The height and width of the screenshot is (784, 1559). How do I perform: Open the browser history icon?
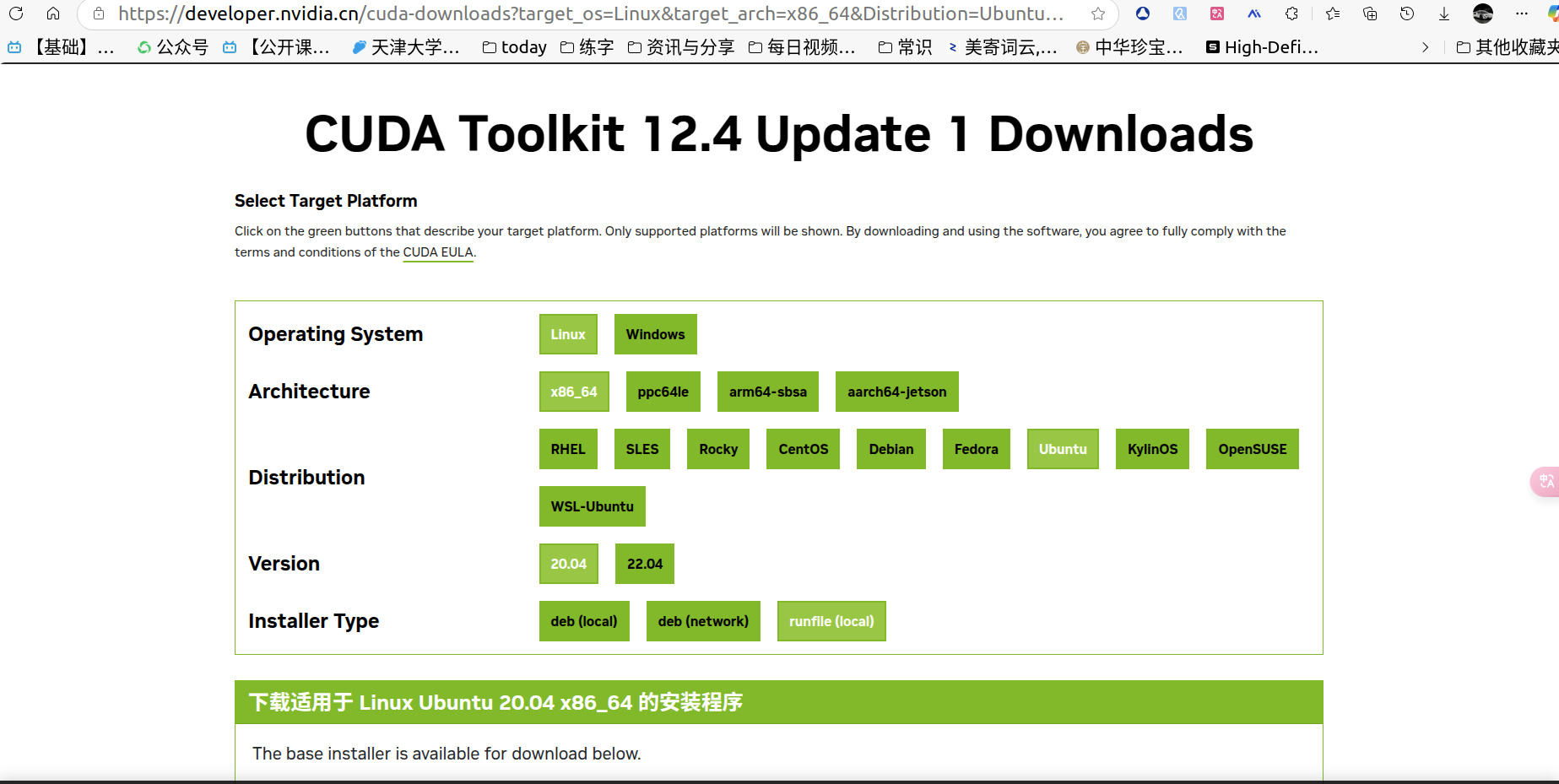(1407, 14)
